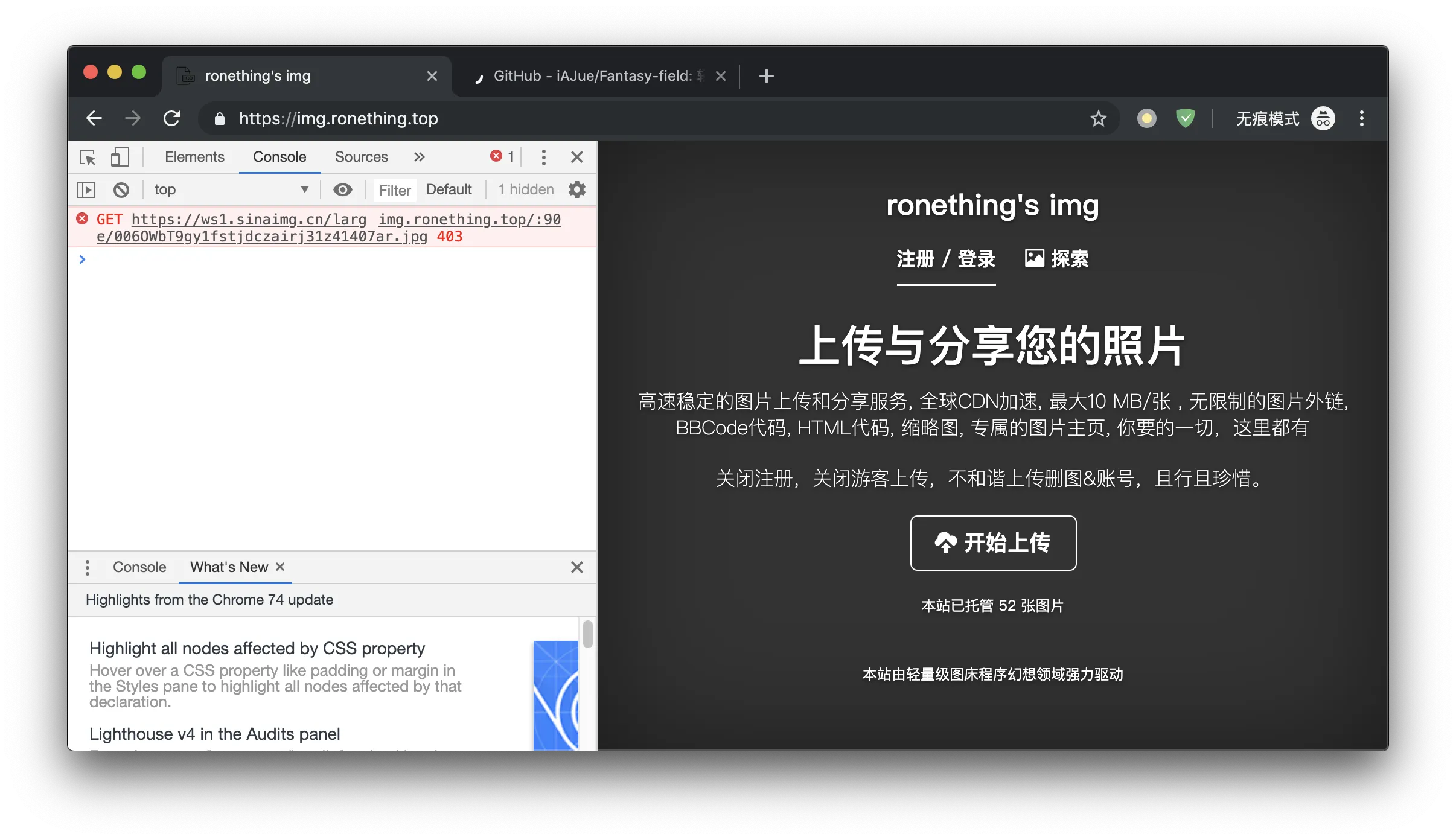Close the ronething's img tab
The height and width of the screenshot is (840, 1456).
(x=432, y=76)
